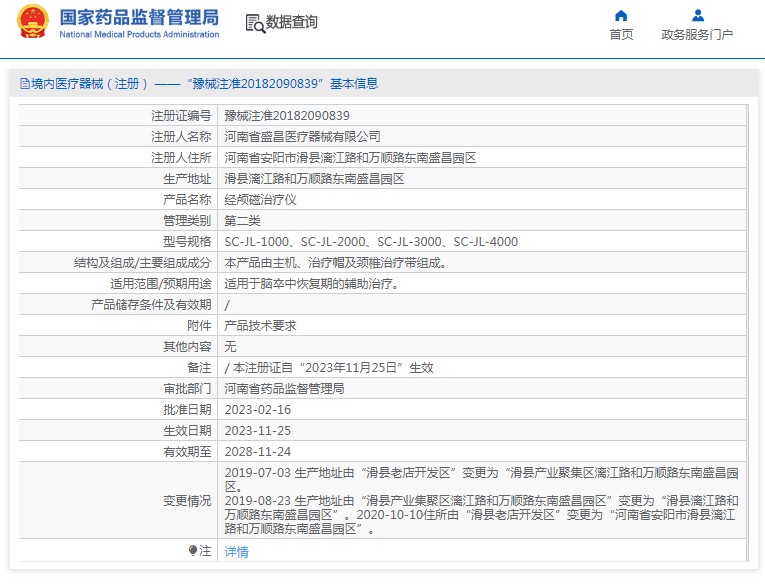This screenshot has height=584, width=765.
Task: Select the 注册人住所 address value
Action: 350,158
